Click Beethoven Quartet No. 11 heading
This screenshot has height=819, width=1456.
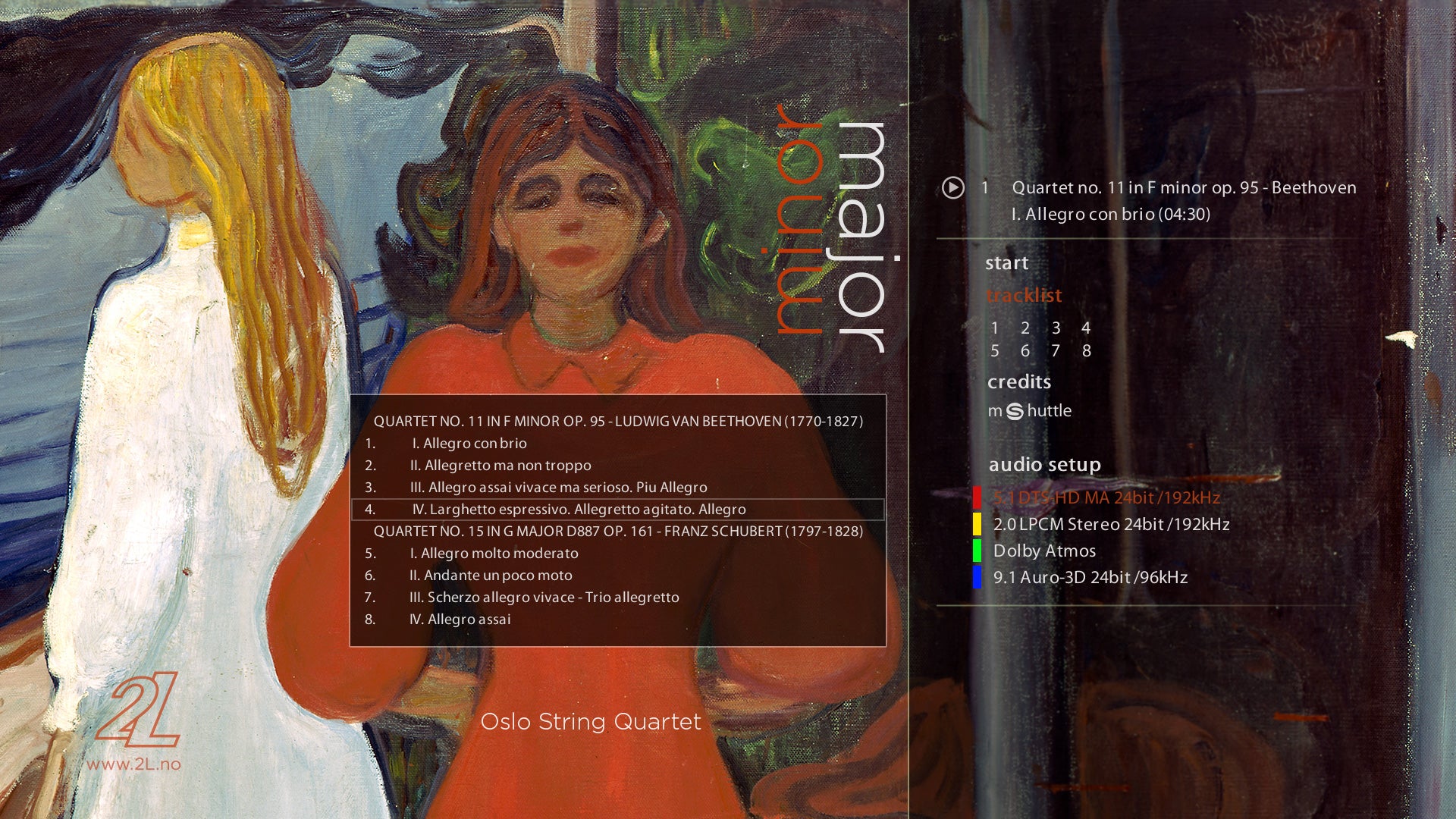point(618,421)
